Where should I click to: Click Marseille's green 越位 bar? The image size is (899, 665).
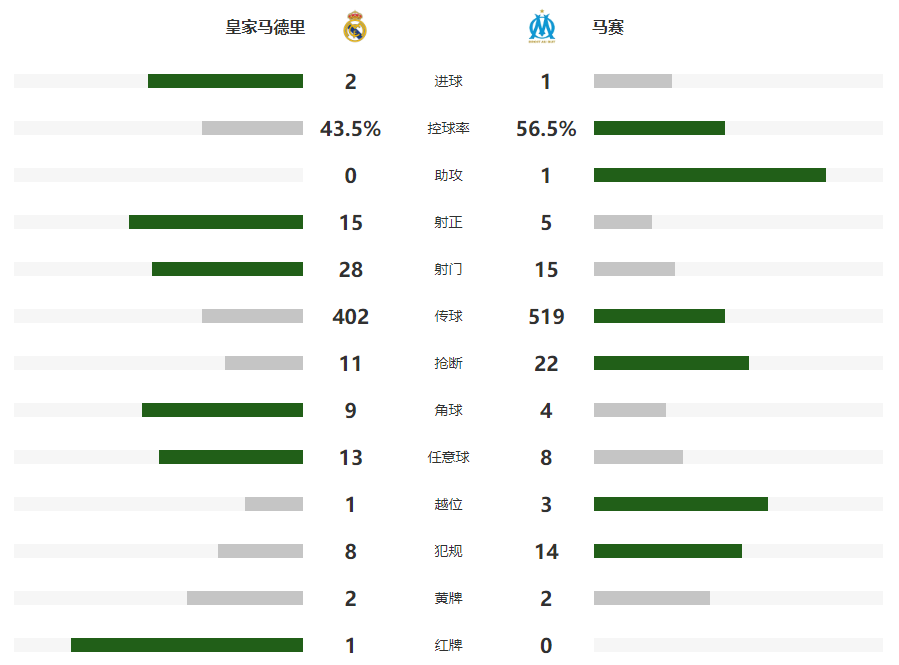click(681, 504)
